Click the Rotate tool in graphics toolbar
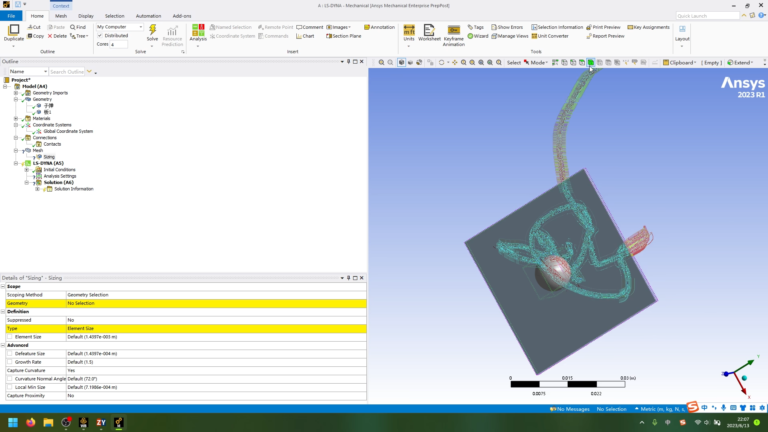This screenshot has height=432, width=768. click(x=441, y=62)
